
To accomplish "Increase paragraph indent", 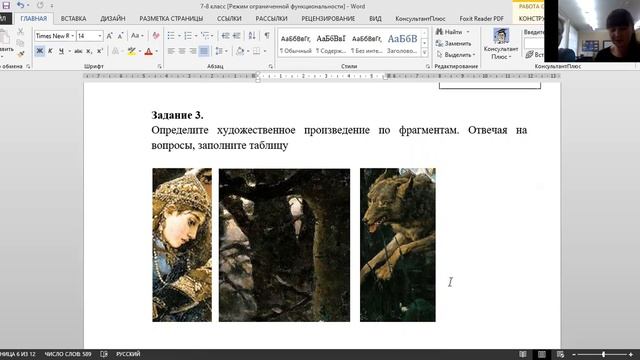I will coord(236,36).
